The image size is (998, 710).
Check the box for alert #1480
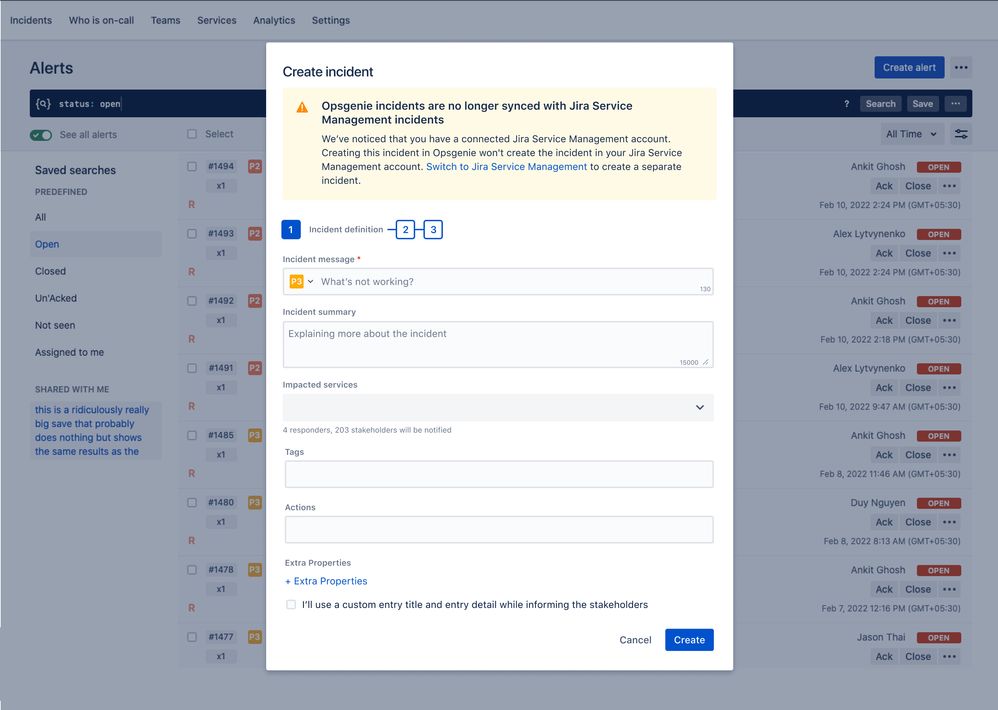pos(192,503)
